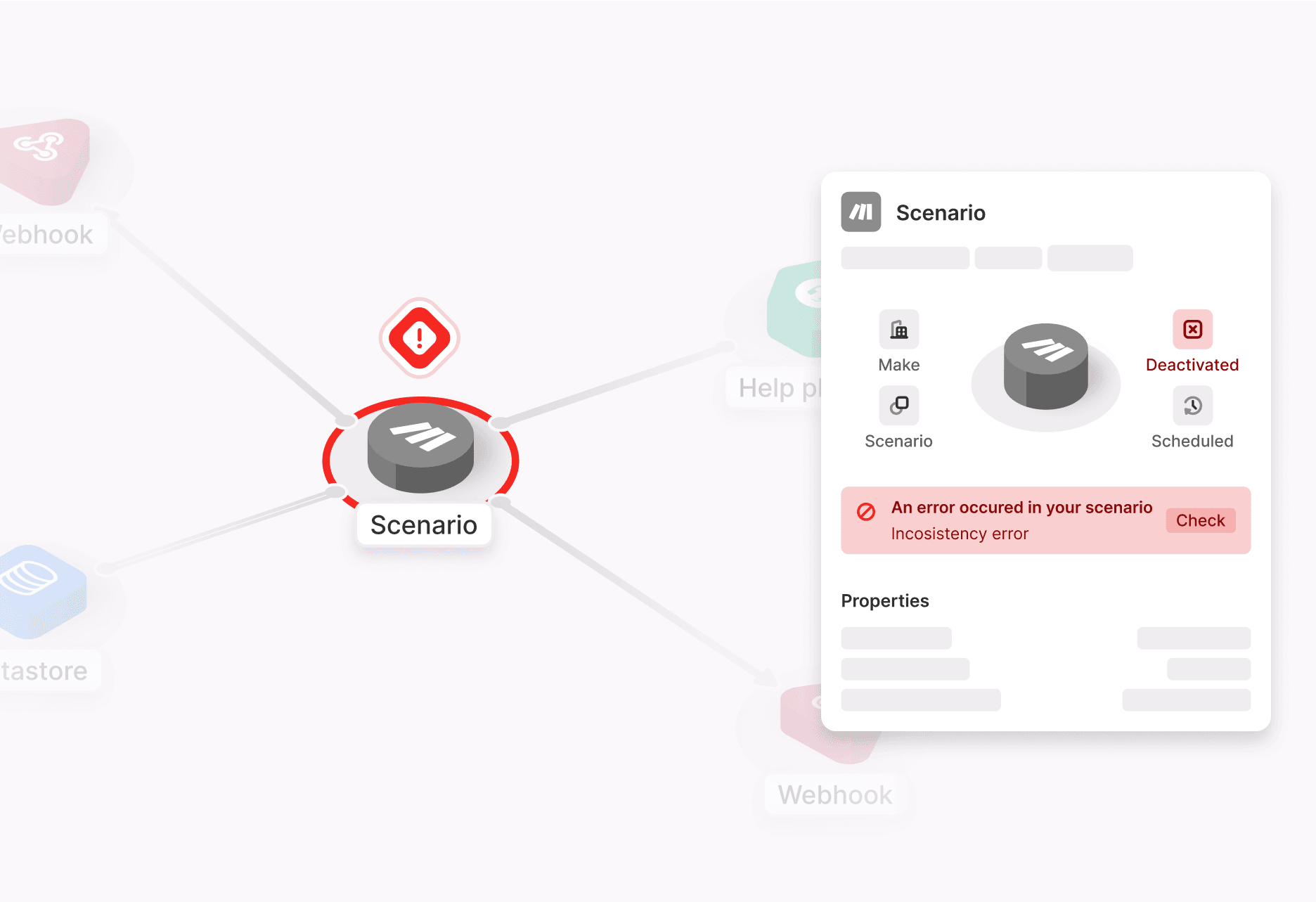Image resolution: width=1316 pixels, height=902 pixels.
Task: Click the Deactivated status icon
Action: click(x=1192, y=329)
